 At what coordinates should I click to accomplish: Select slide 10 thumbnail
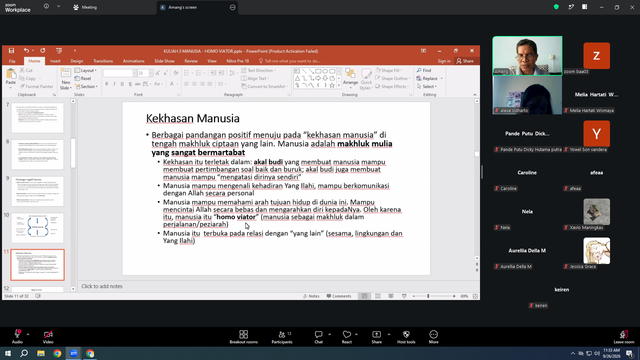[38, 228]
